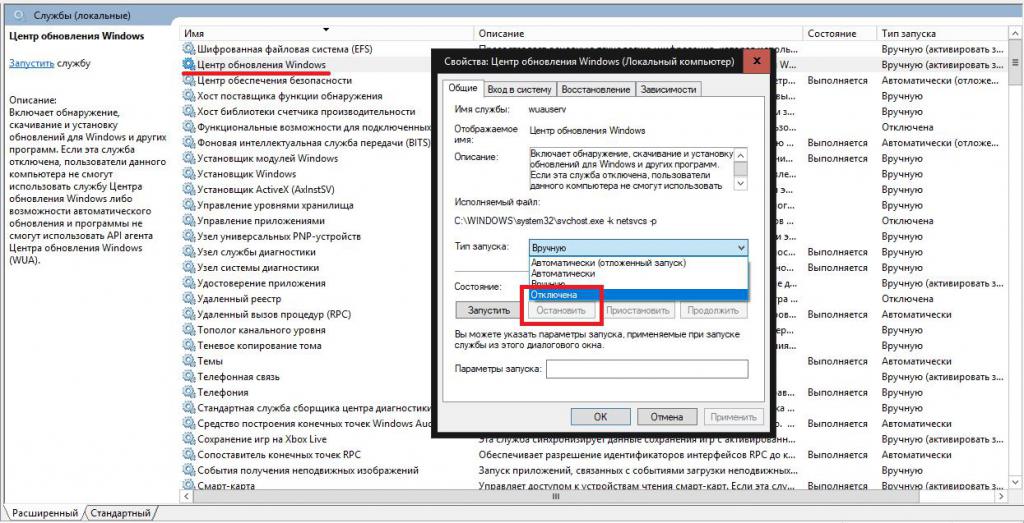Click gear icon of Центр обеспечения безопасности
Viewport: 1024px width, 523px height.
(189, 80)
